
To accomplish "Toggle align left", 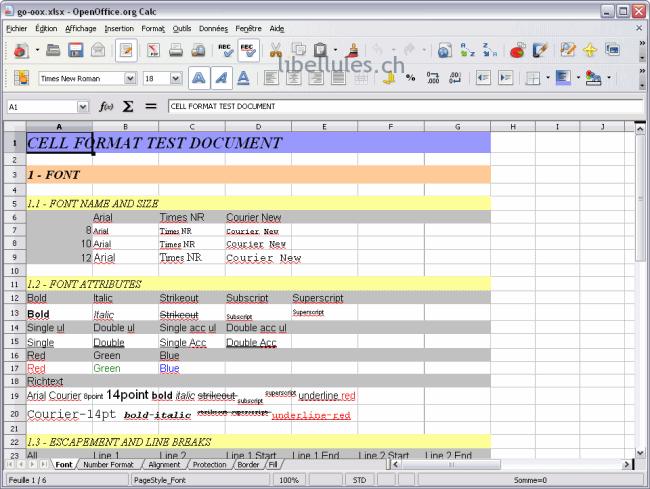I will click(271, 78).
